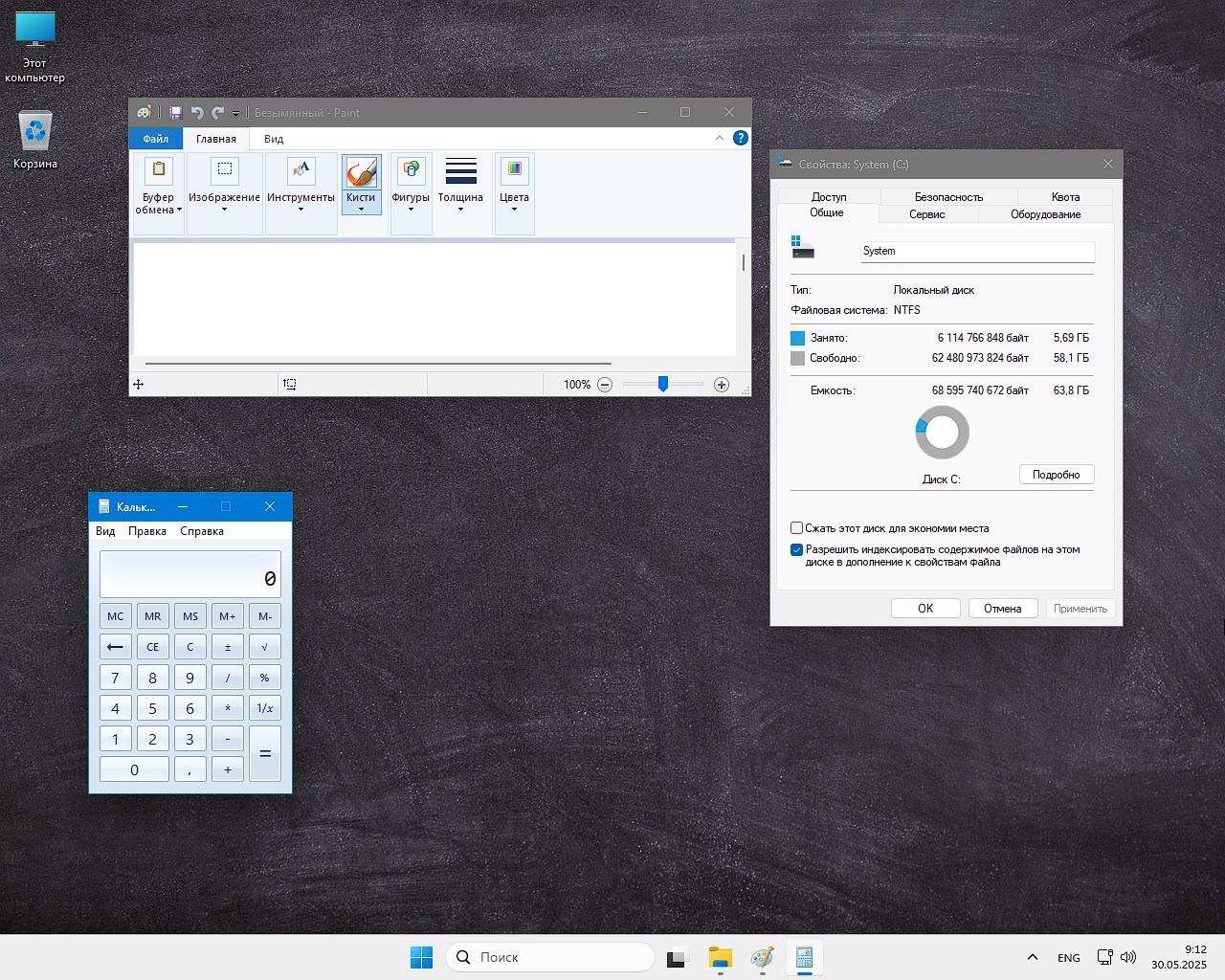Click the Отмена button in disk properties
The width and height of the screenshot is (1225, 980).
click(1002, 609)
